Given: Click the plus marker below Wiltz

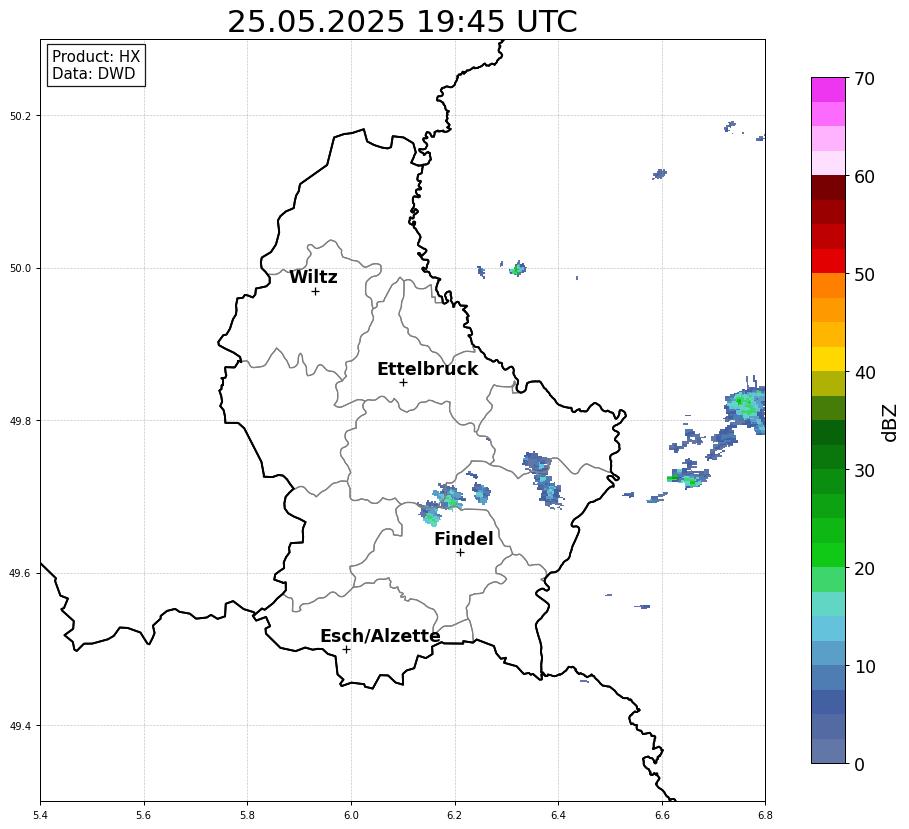Looking at the screenshot, I should click(x=315, y=291).
